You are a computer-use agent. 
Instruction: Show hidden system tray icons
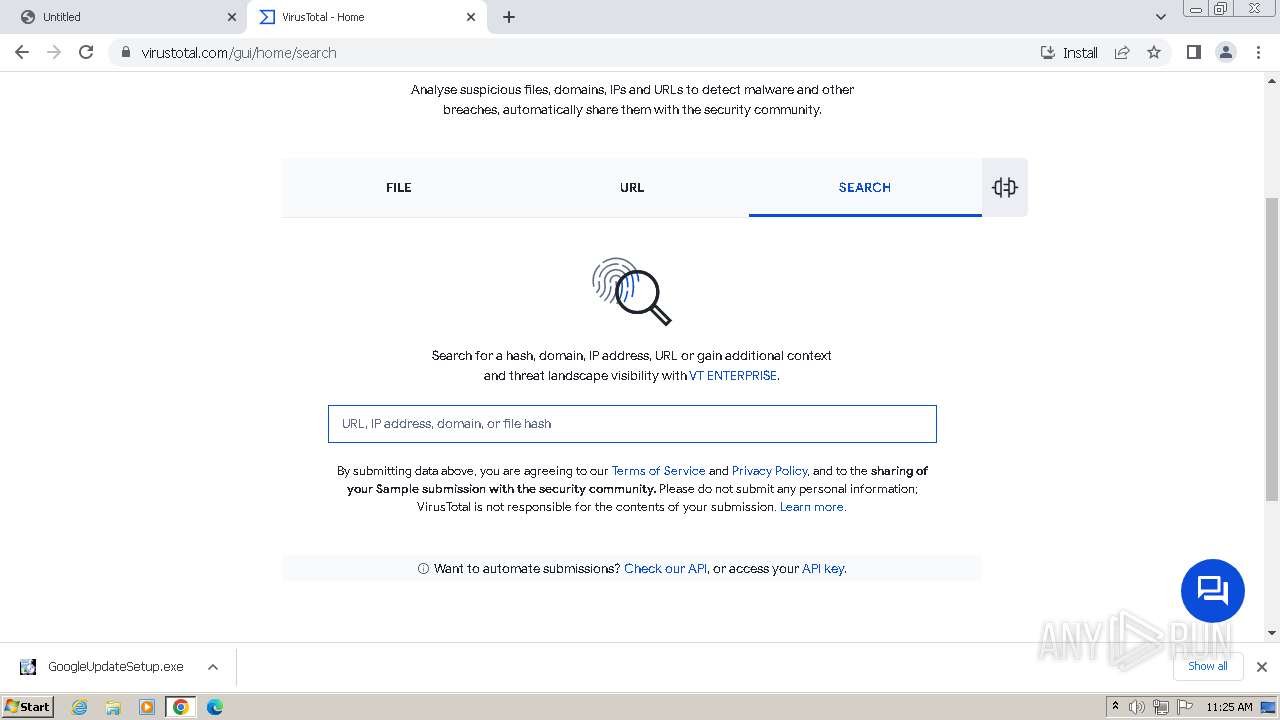[x=1115, y=707]
